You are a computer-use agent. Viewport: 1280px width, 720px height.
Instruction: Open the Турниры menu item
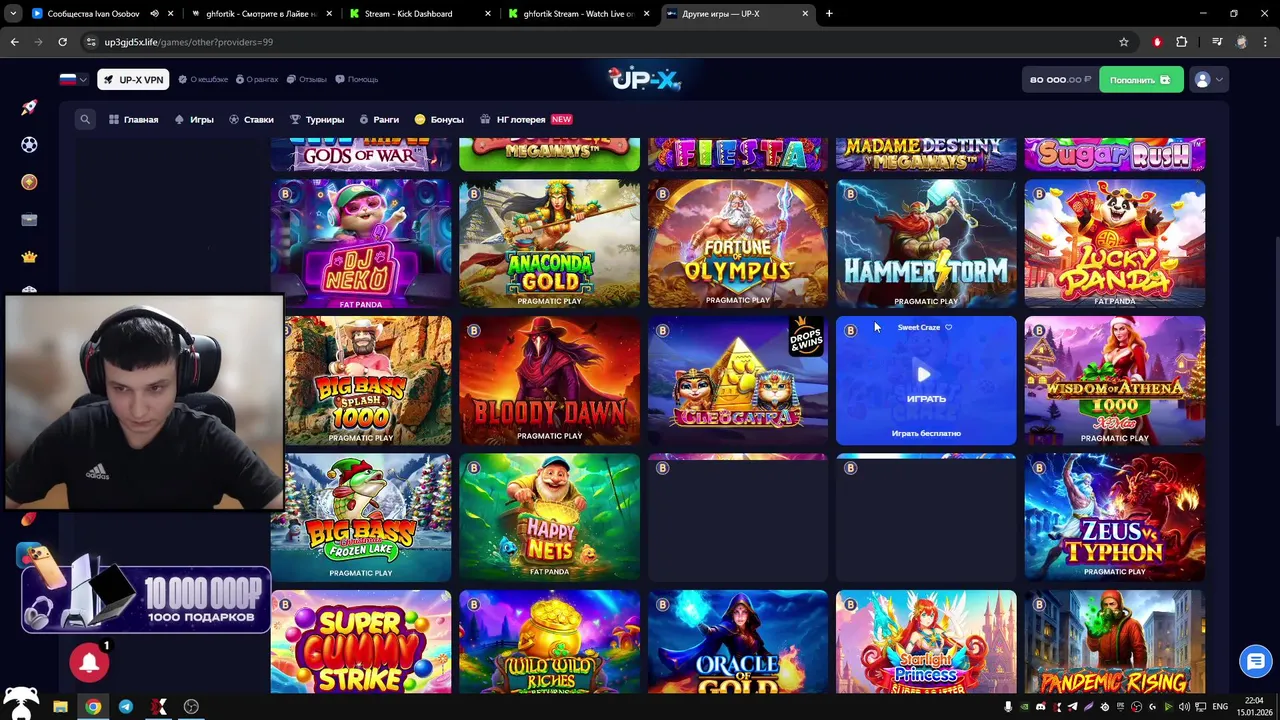pyautogui.click(x=317, y=119)
